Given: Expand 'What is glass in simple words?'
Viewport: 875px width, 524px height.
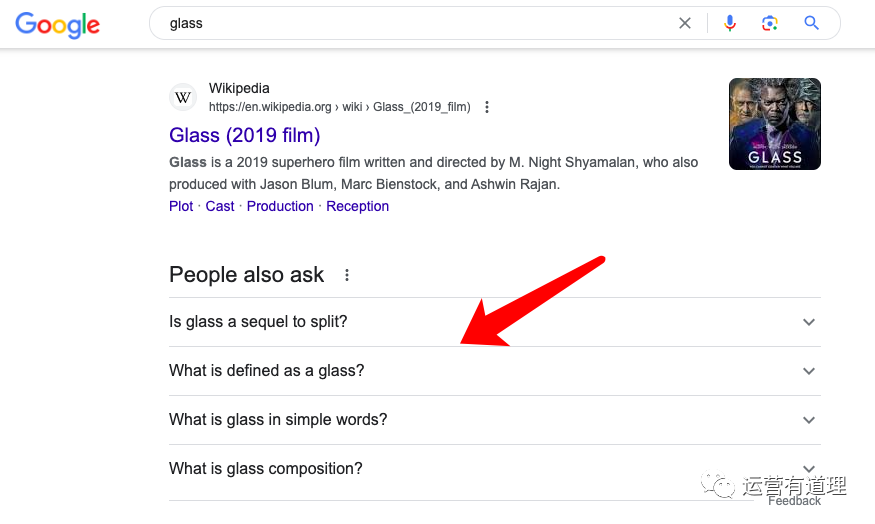Looking at the screenshot, I should pyautogui.click(x=809, y=420).
